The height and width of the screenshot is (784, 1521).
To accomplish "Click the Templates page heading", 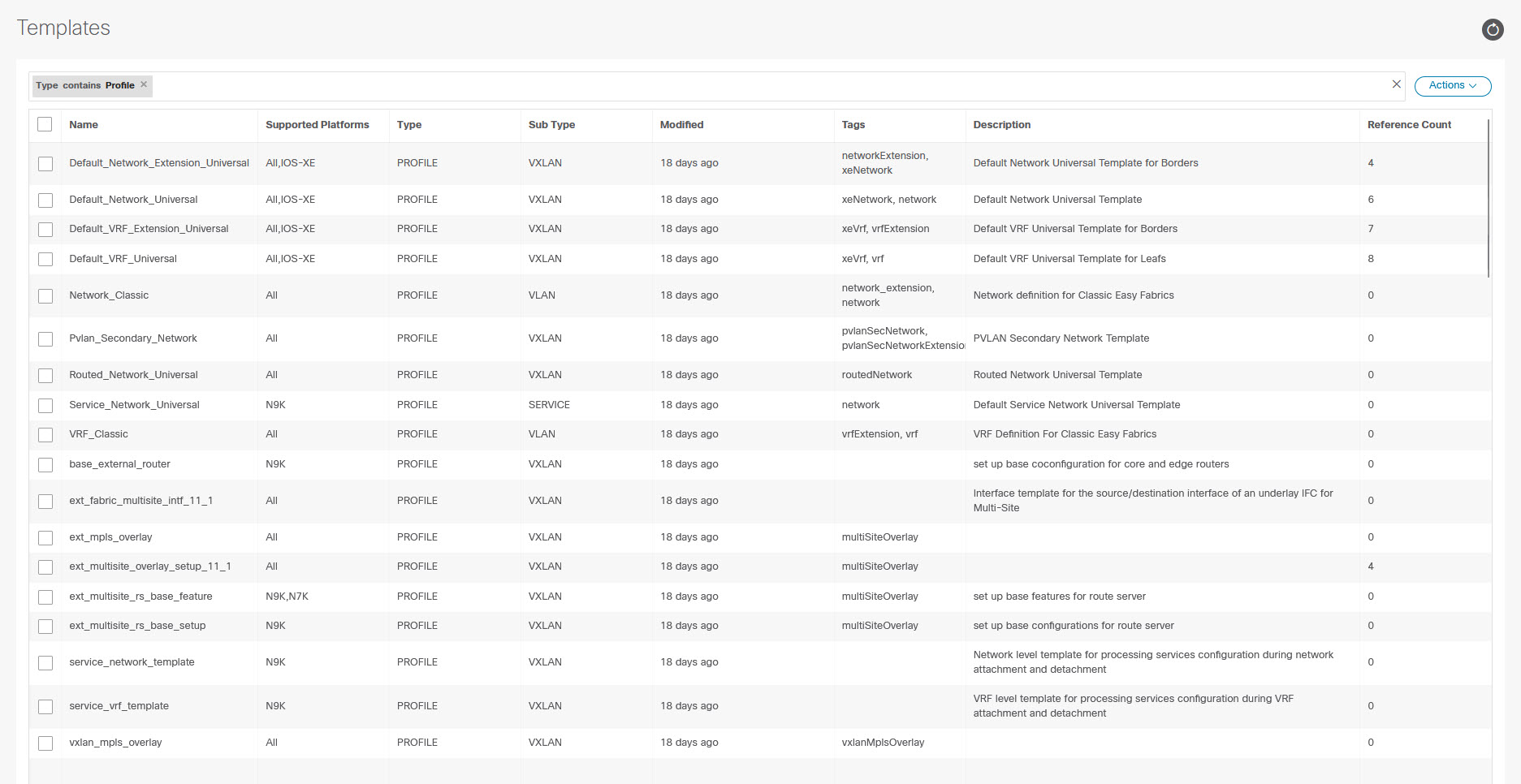I will [x=63, y=28].
